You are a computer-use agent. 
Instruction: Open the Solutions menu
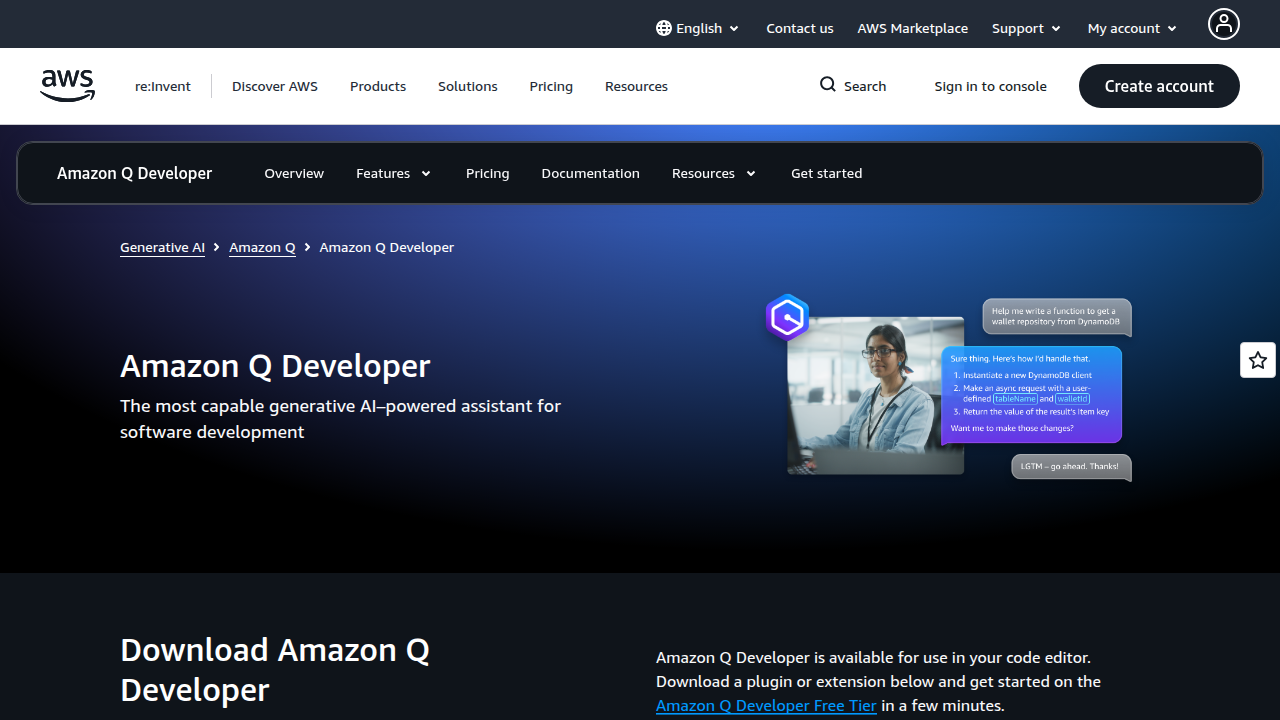click(468, 86)
